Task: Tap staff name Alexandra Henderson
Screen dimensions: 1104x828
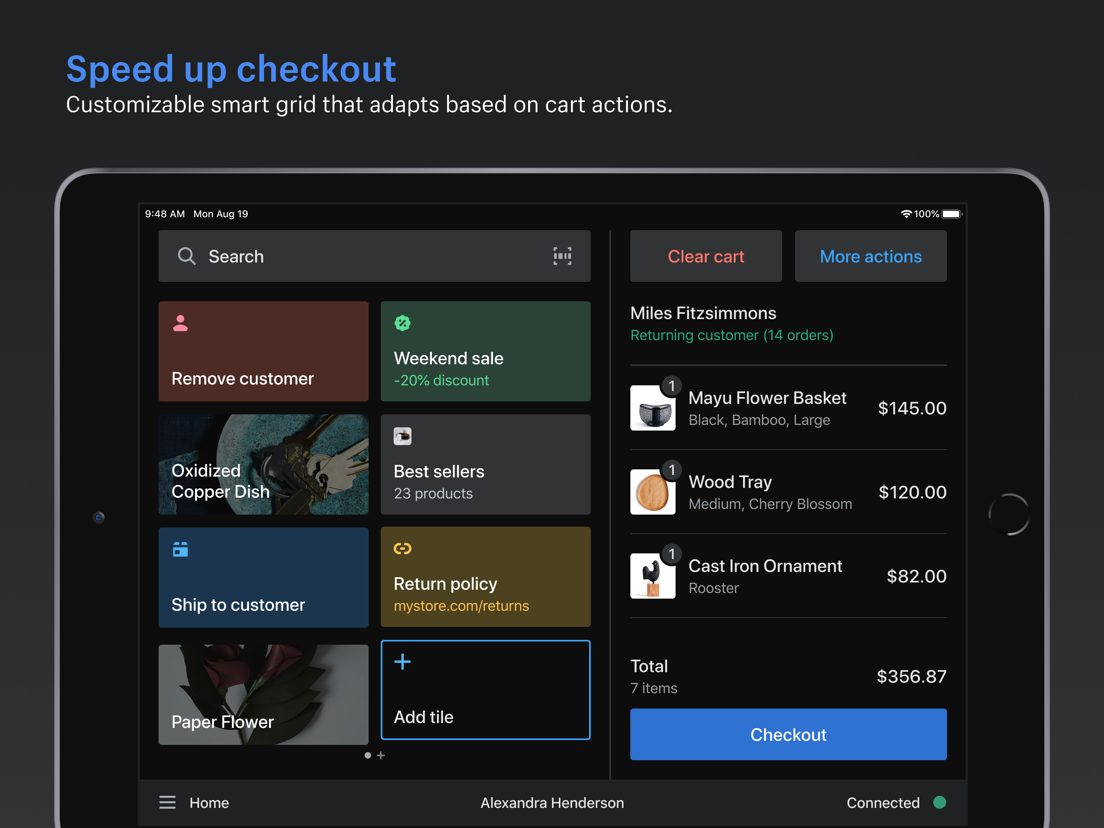Action: 552,802
